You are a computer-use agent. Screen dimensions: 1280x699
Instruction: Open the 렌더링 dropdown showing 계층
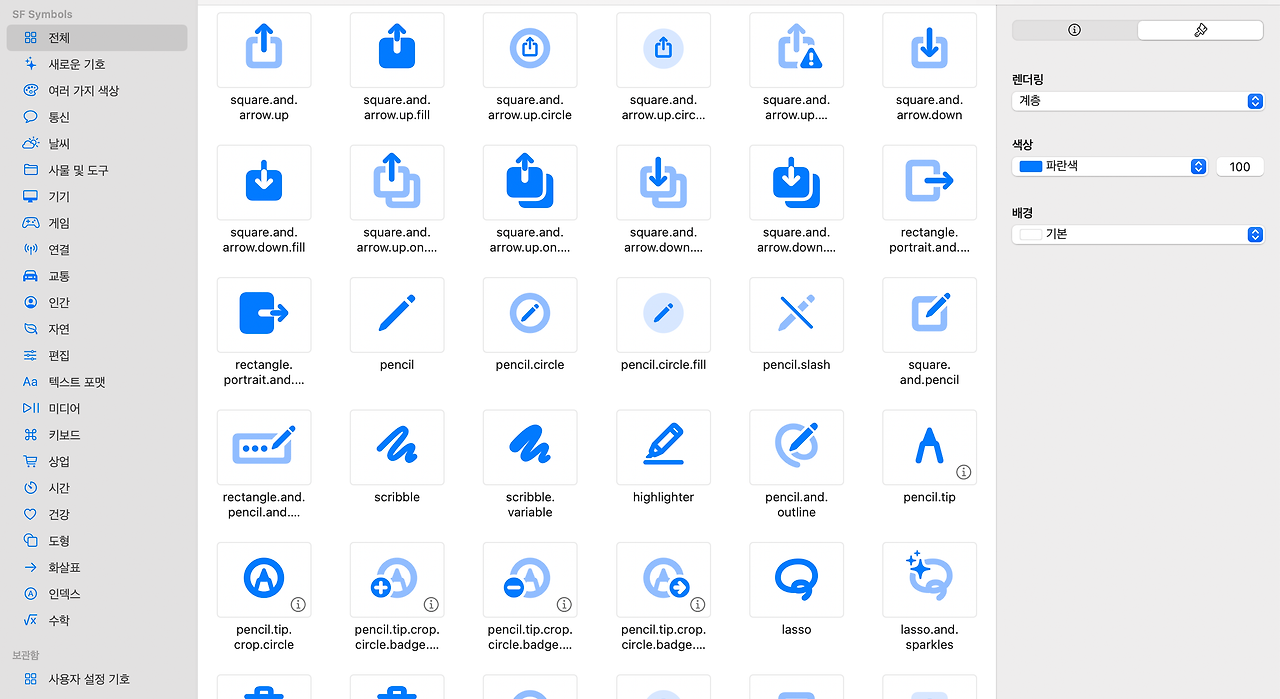[1138, 101]
